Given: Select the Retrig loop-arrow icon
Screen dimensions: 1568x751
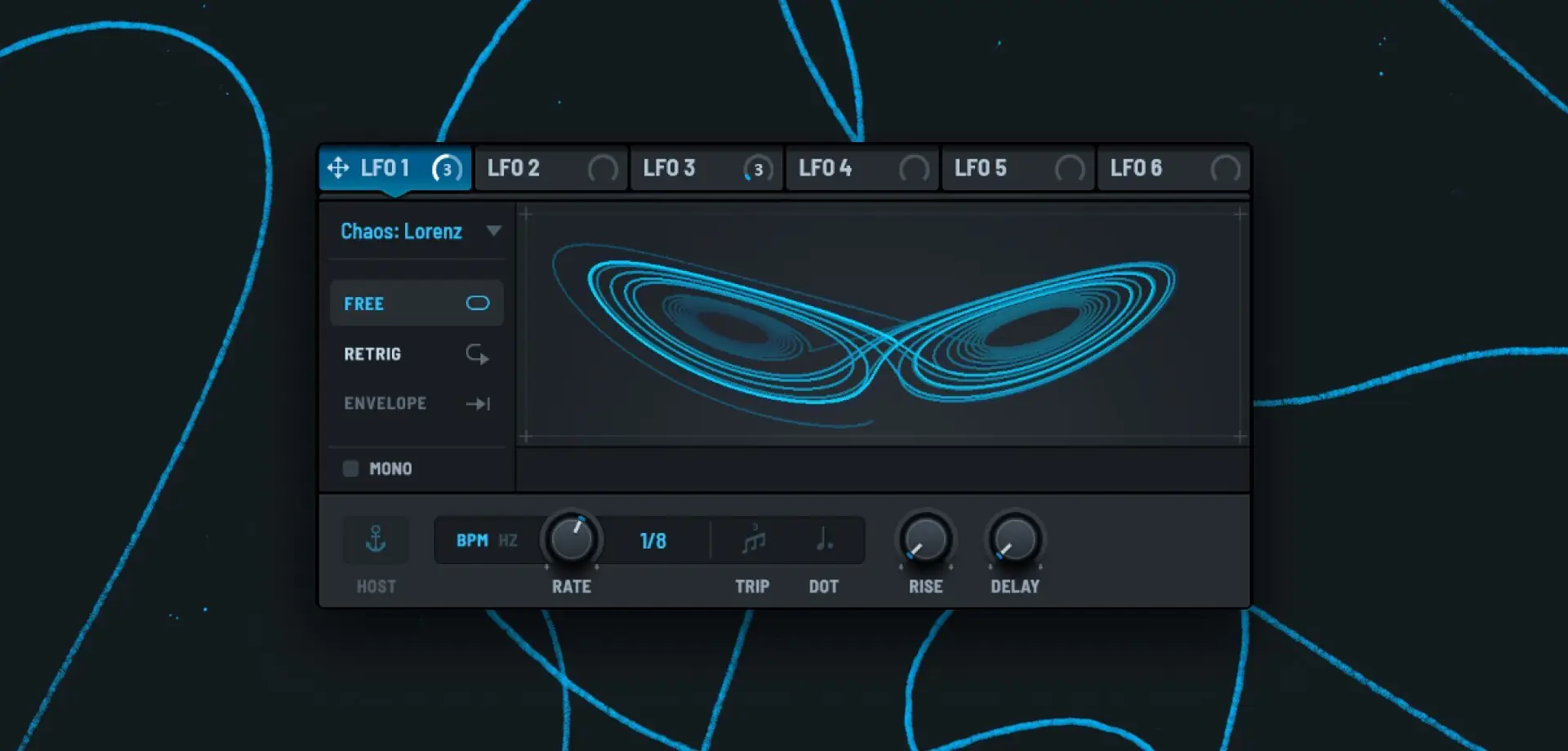Looking at the screenshot, I should click(x=476, y=354).
